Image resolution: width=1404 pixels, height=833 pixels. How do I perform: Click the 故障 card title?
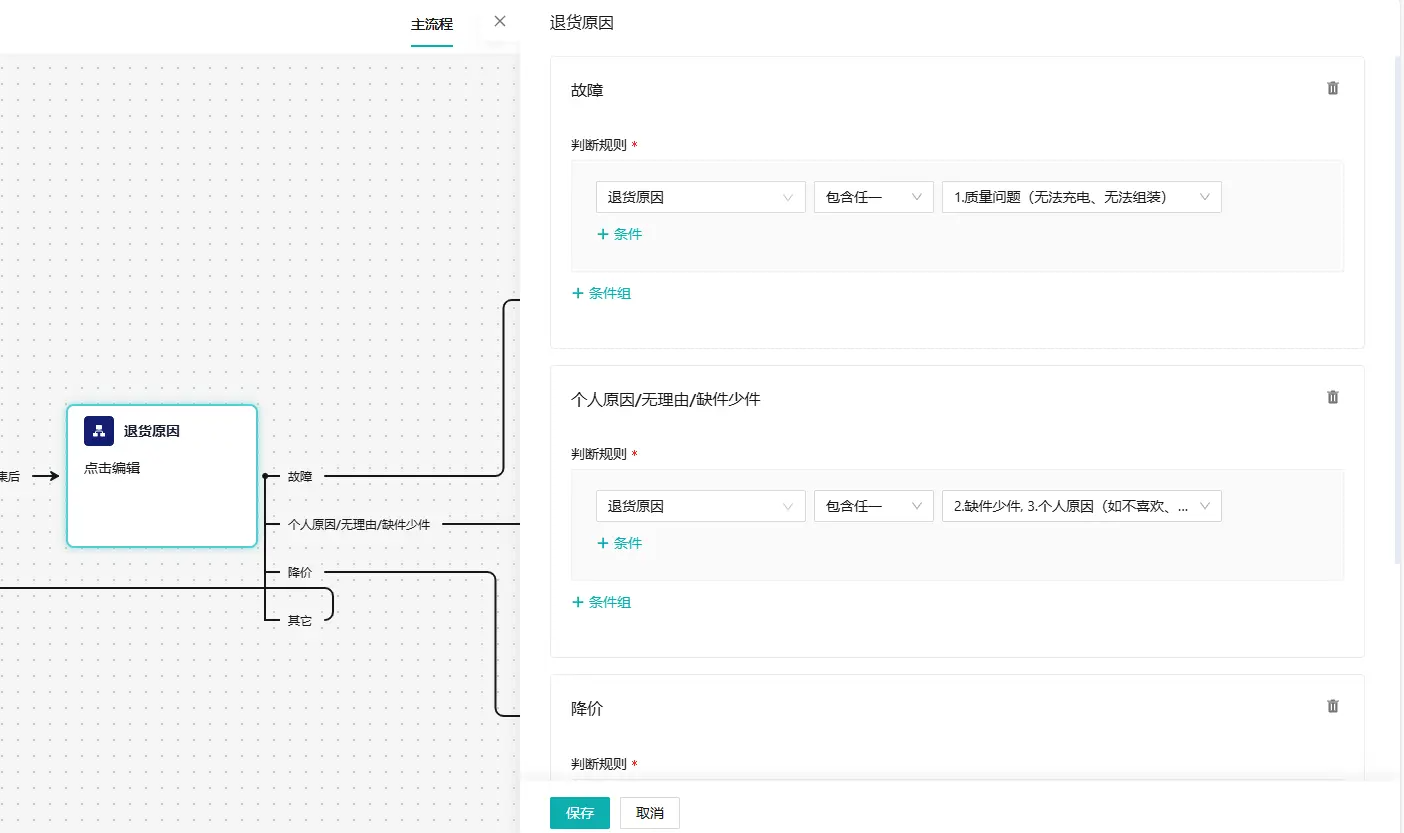coord(587,90)
